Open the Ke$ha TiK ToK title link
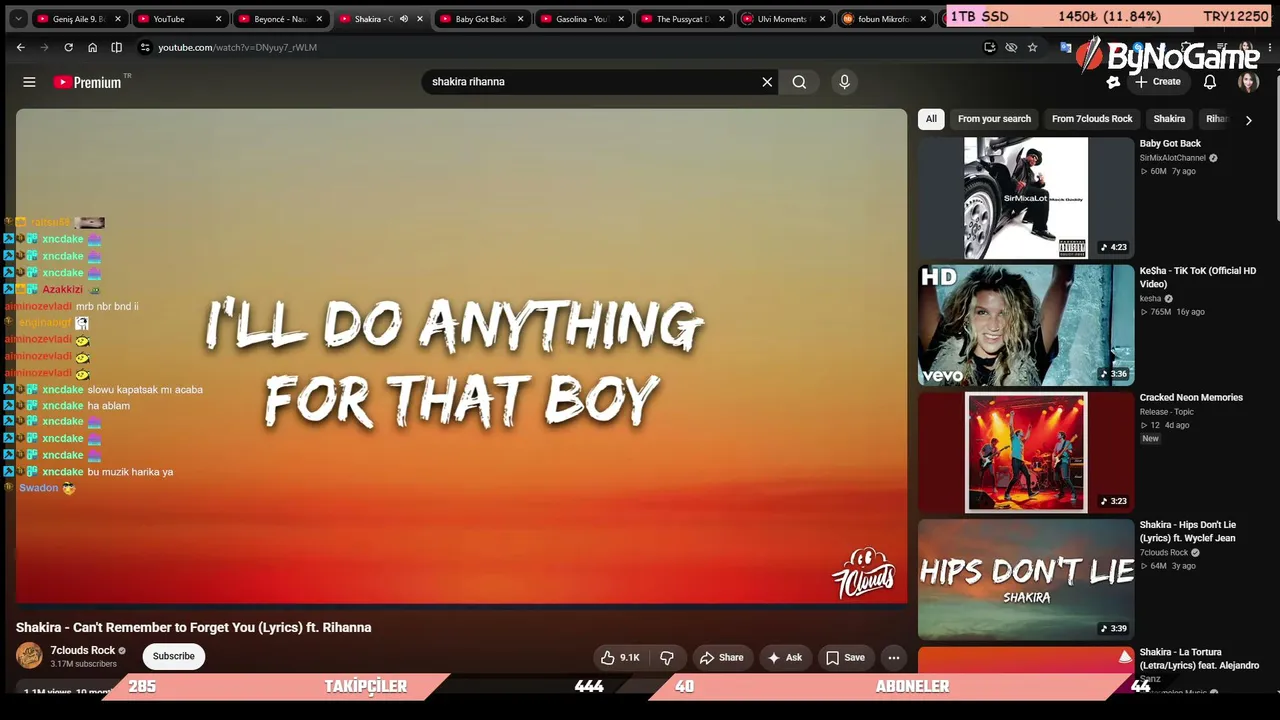Image resolution: width=1280 pixels, height=720 pixels. (1198, 277)
